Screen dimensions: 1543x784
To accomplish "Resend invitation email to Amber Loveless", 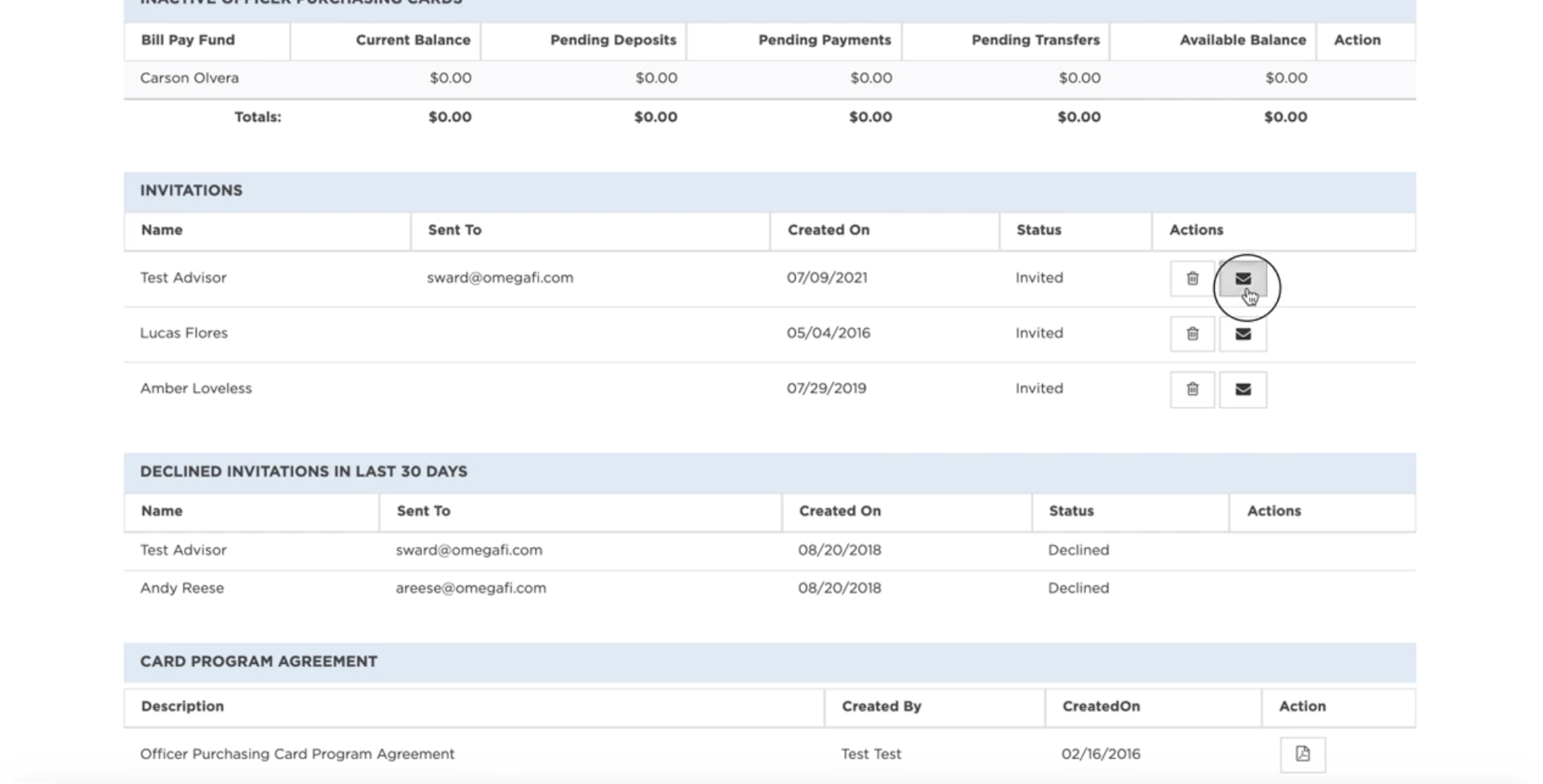I will 1243,390.
